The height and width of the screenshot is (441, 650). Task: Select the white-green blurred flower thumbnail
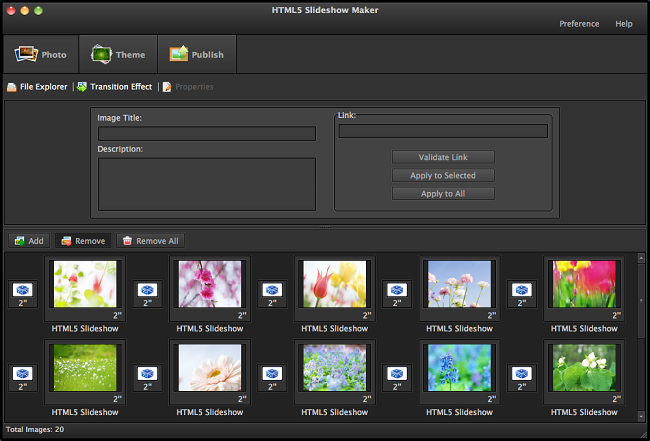tap(85, 284)
